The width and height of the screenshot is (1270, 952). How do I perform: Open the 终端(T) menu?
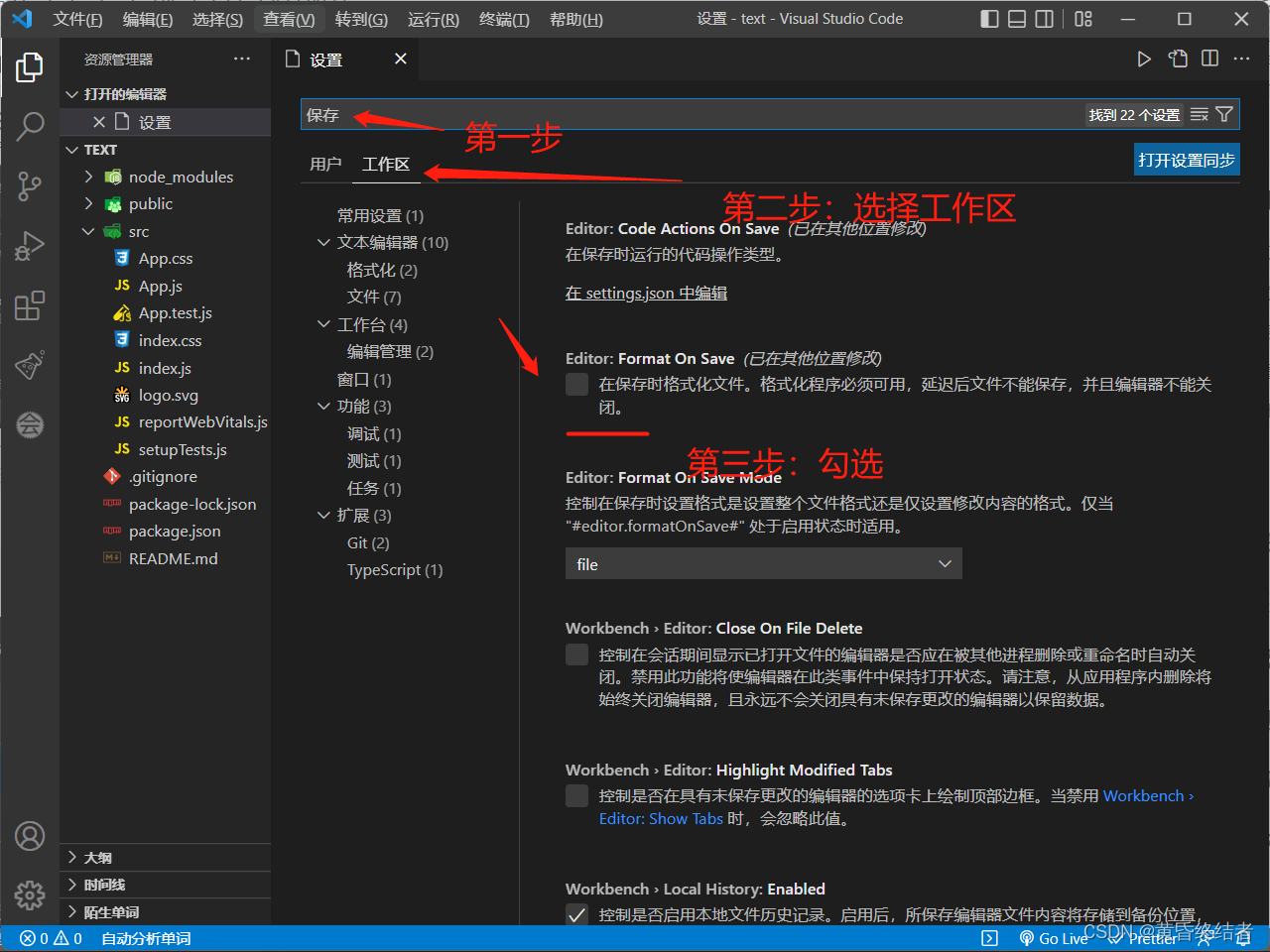click(504, 19)
